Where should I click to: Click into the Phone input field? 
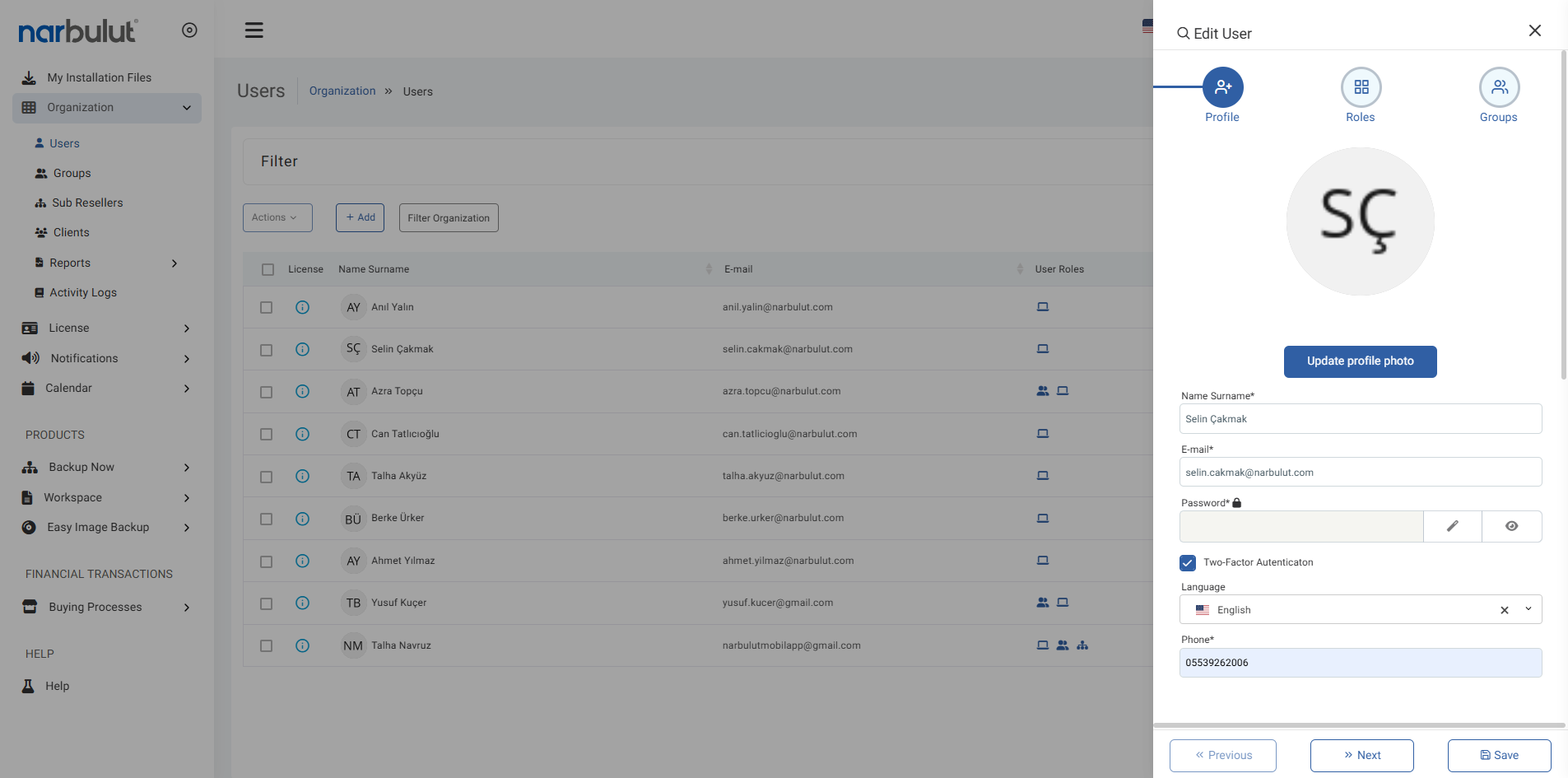click(1360, 663)
